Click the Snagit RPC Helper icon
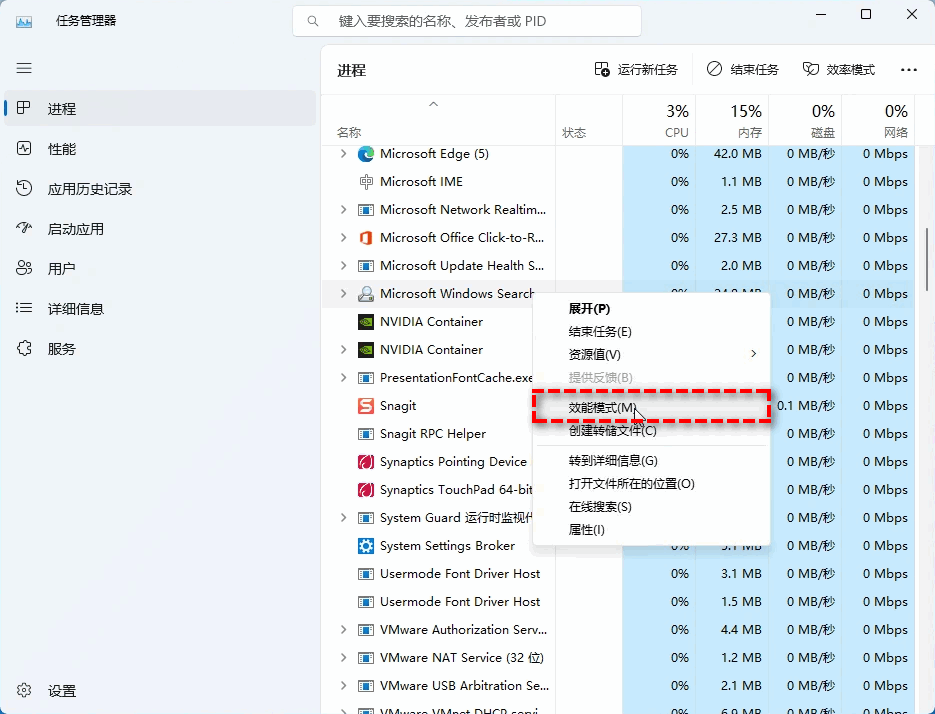This screenshot has width=935, height=714. click(366, 434)
